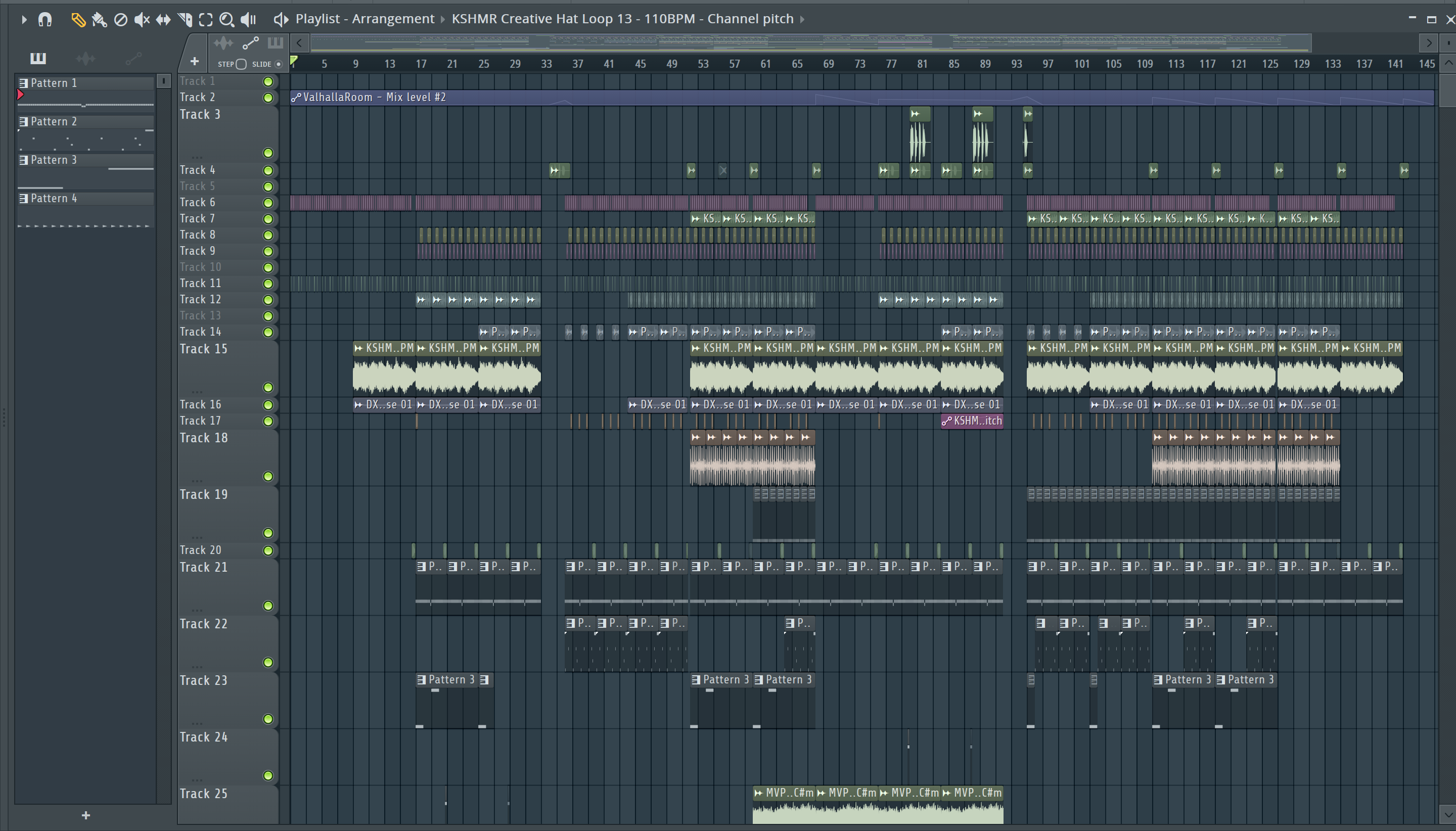Screen dimensions: 1456x831
Task: Select the Slice tool
Action: pos(185,20)
